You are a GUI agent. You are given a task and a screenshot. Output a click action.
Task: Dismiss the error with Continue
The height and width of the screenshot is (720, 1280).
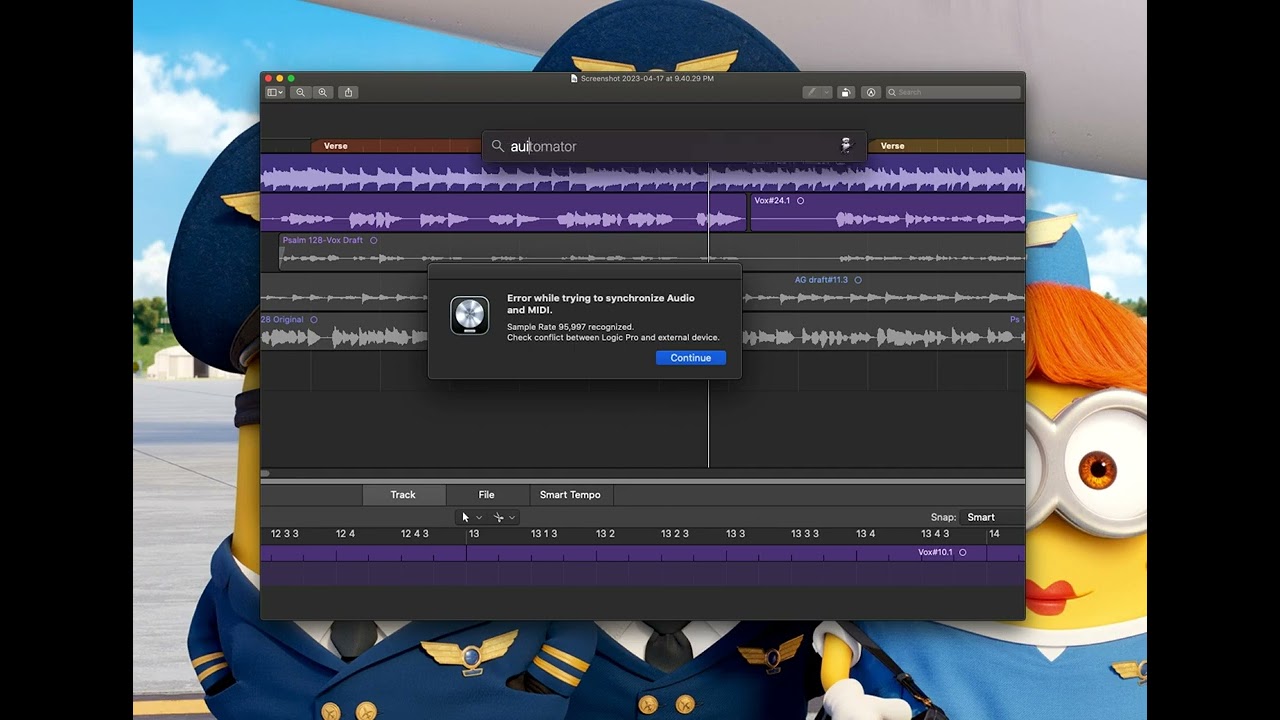pyautogui.click(x=691, y=358)
